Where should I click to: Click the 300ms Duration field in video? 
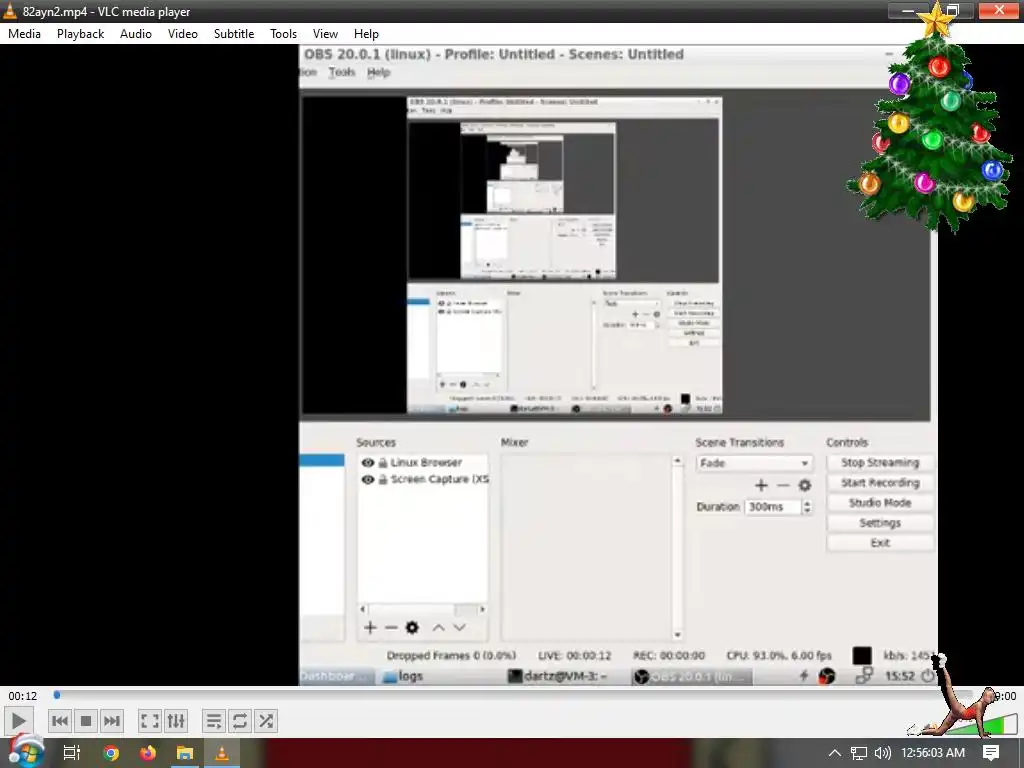pos(773,507)
